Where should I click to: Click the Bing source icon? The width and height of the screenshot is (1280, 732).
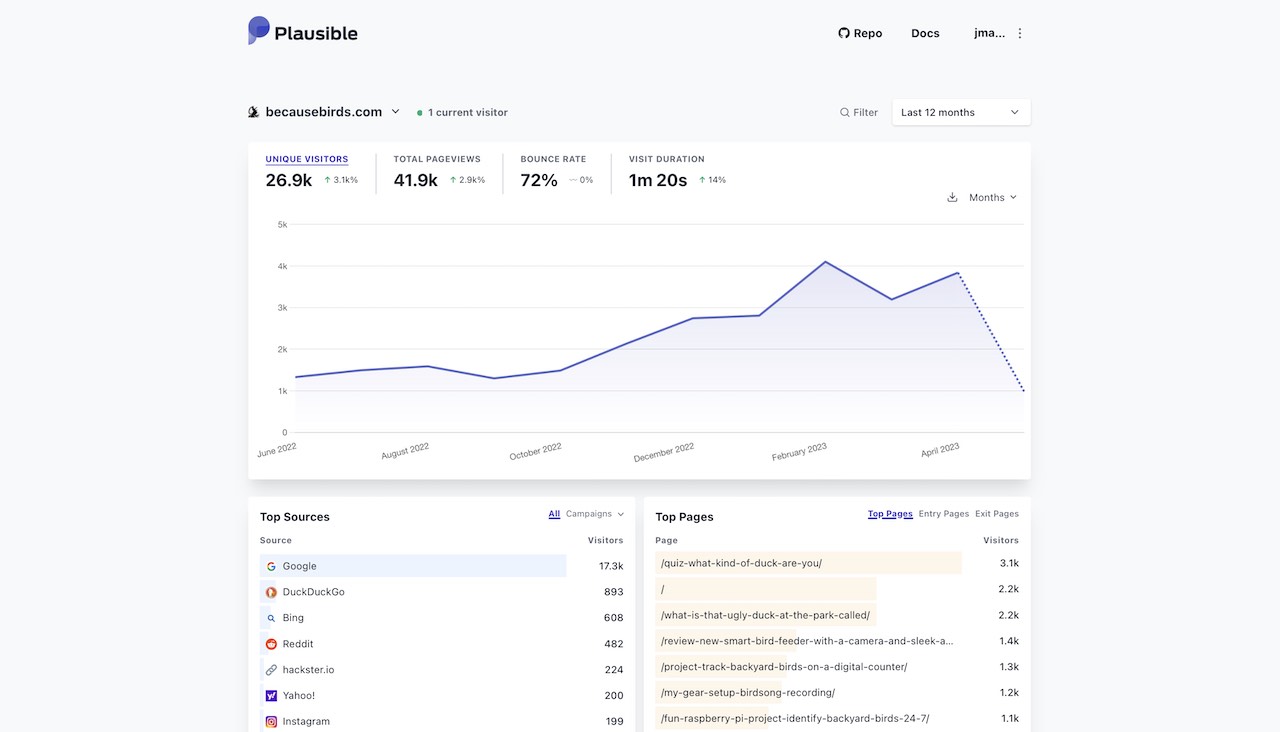pos(271,618)
